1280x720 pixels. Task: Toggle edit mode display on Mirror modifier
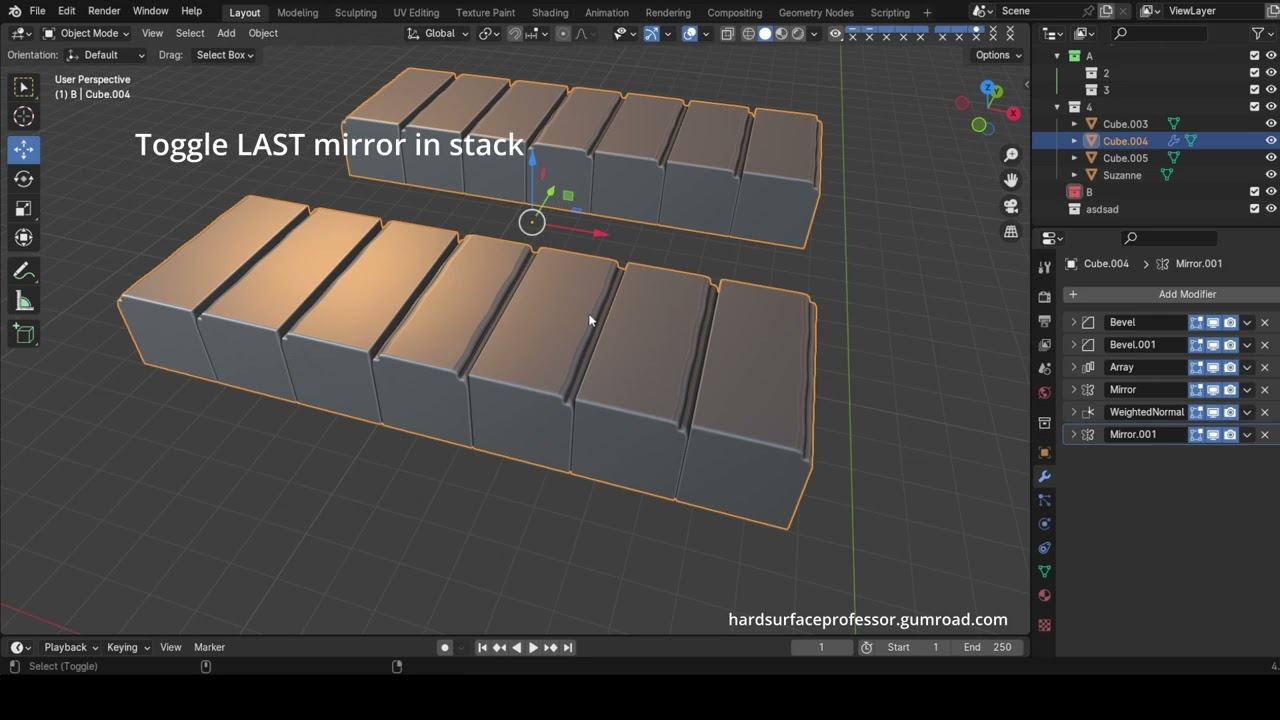coord(1196,390)
